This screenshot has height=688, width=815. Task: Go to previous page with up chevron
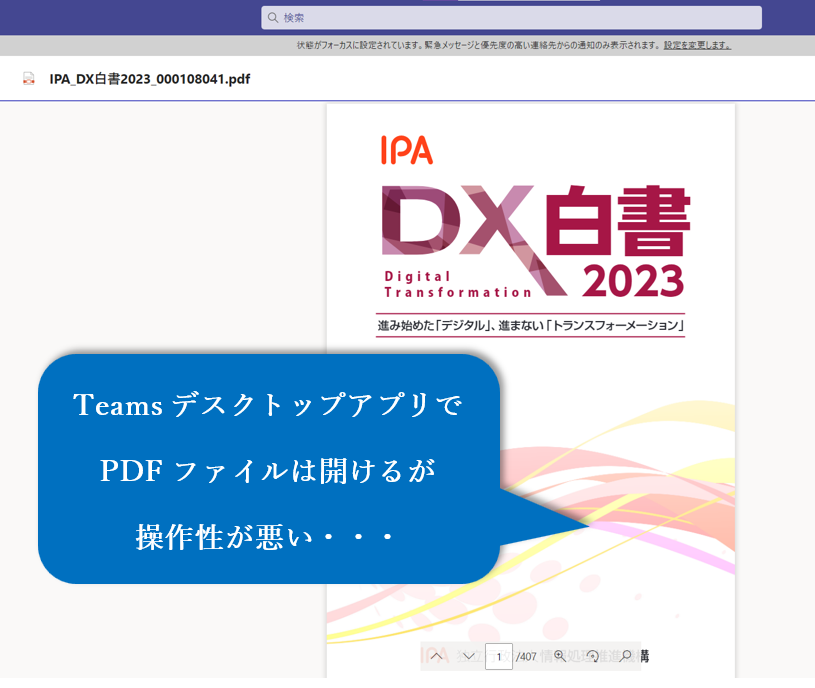437,656
